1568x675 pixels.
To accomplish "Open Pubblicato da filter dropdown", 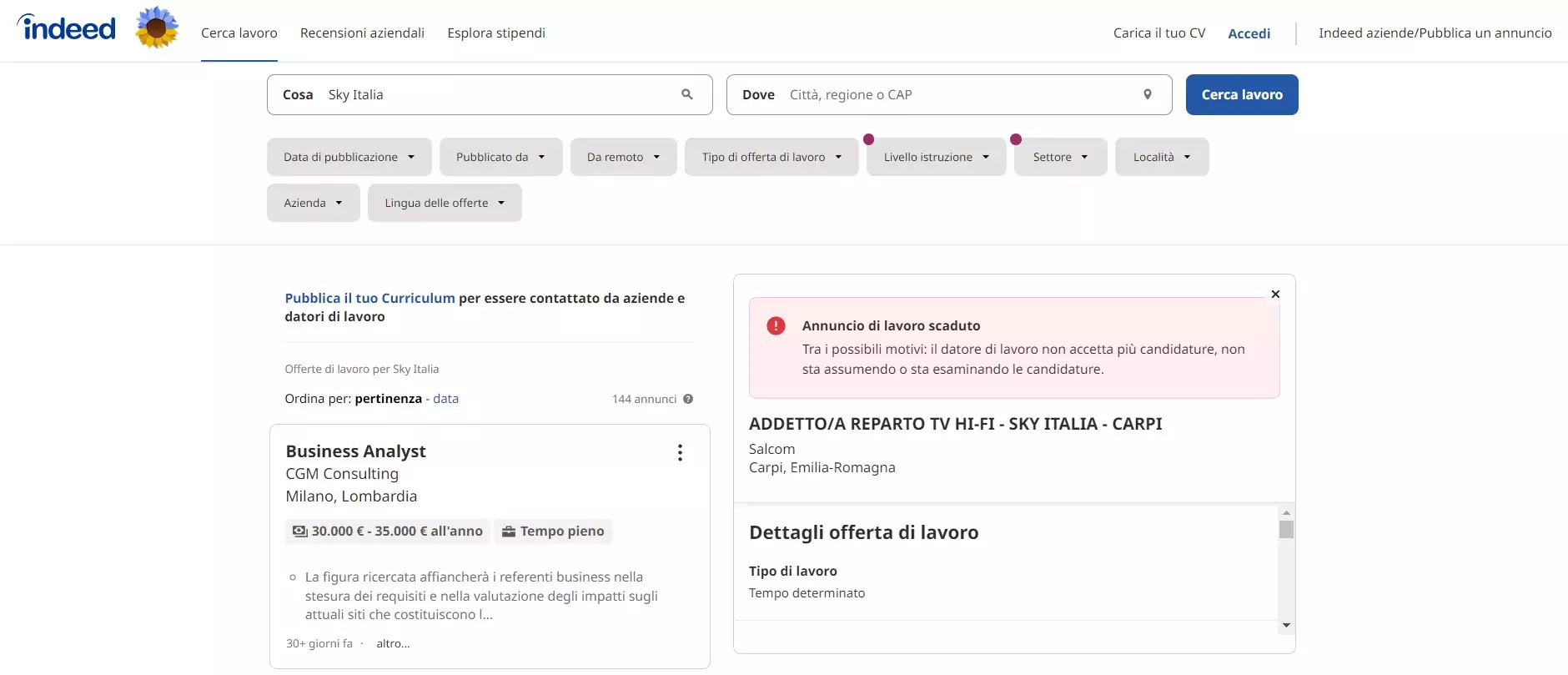I will coord(501,157).
